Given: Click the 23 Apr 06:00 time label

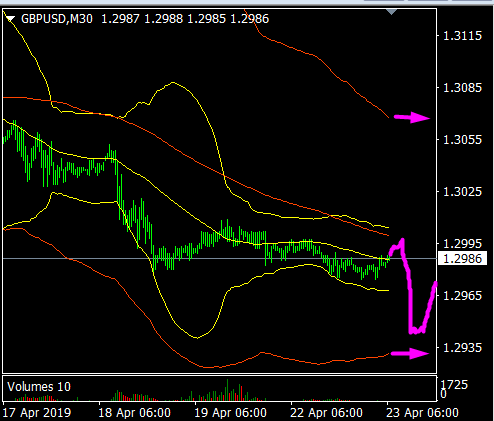Looking at the screenshot, I should pyautogui.click(x=422, y=413).
